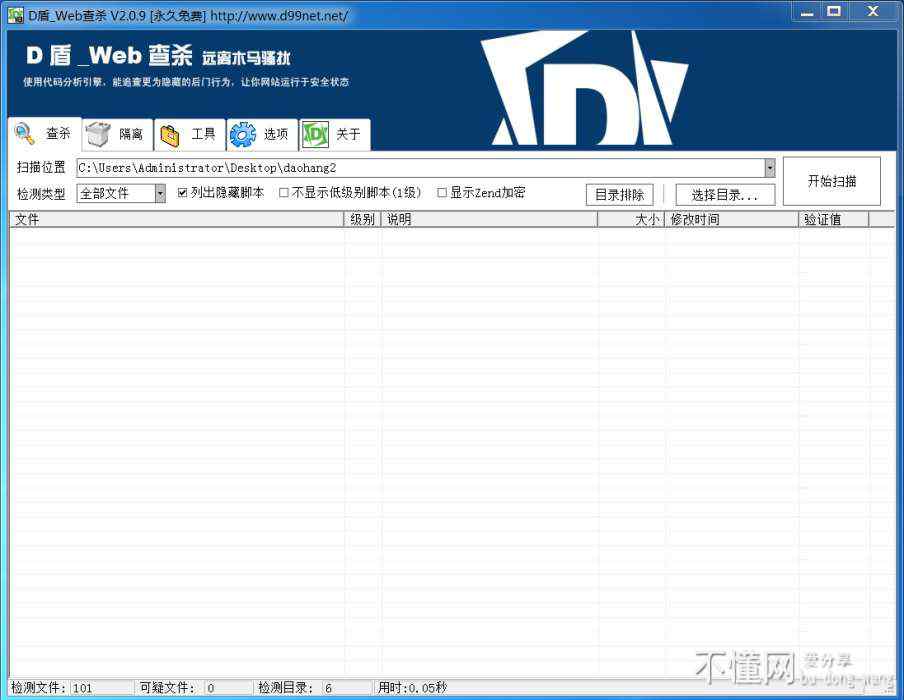Sort by the 文件 column header
This screenshot has height=700, width=904.
click(x=176, y=219)
